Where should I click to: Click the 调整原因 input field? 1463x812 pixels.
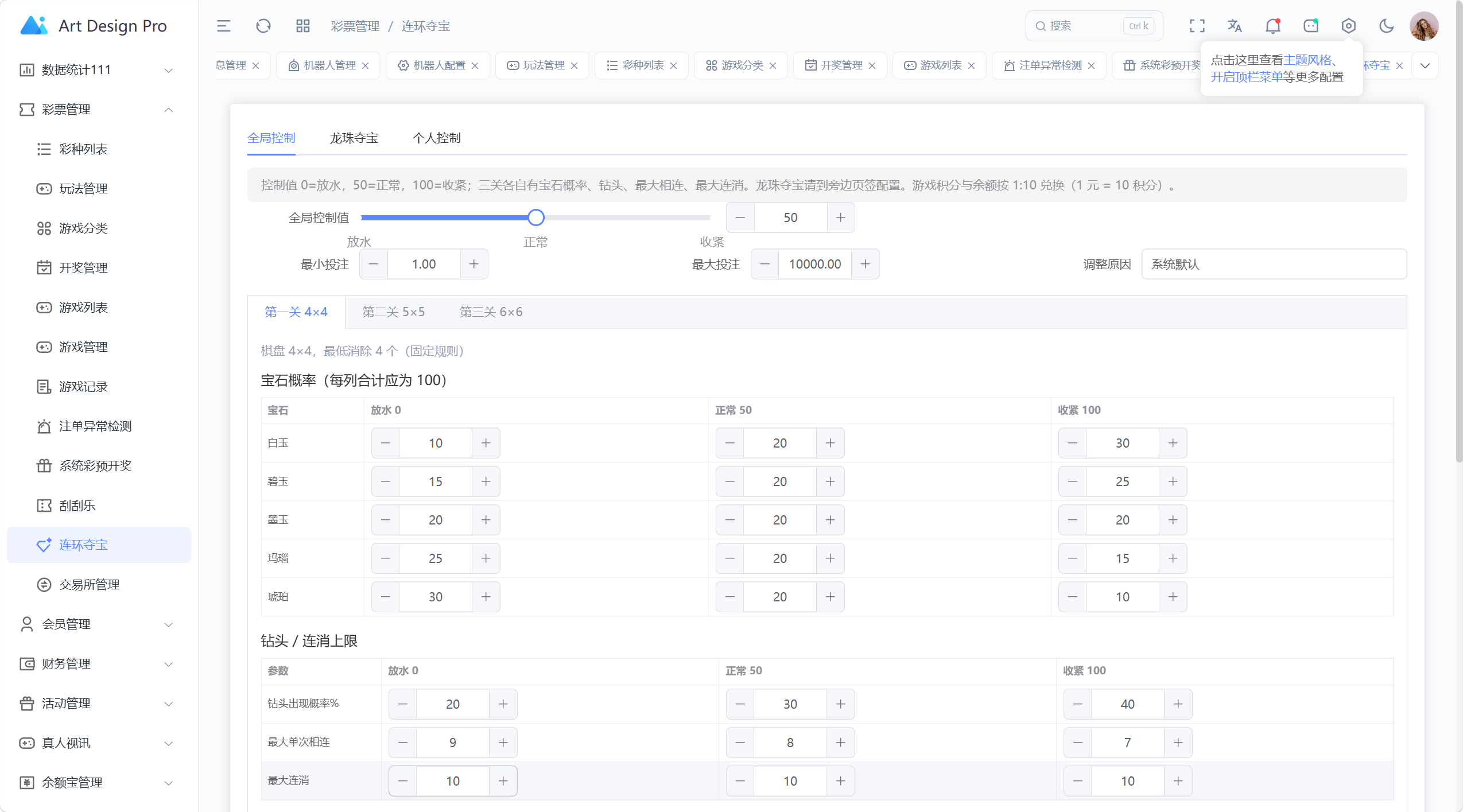coord(1274,265)
